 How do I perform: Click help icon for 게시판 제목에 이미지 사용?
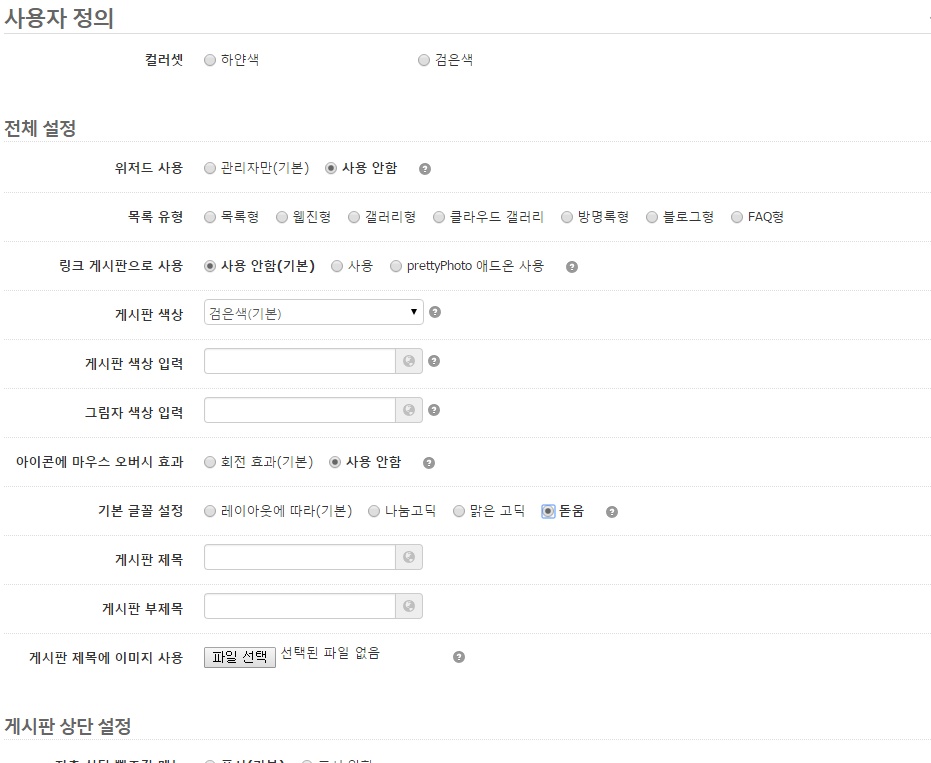[459, 657]
